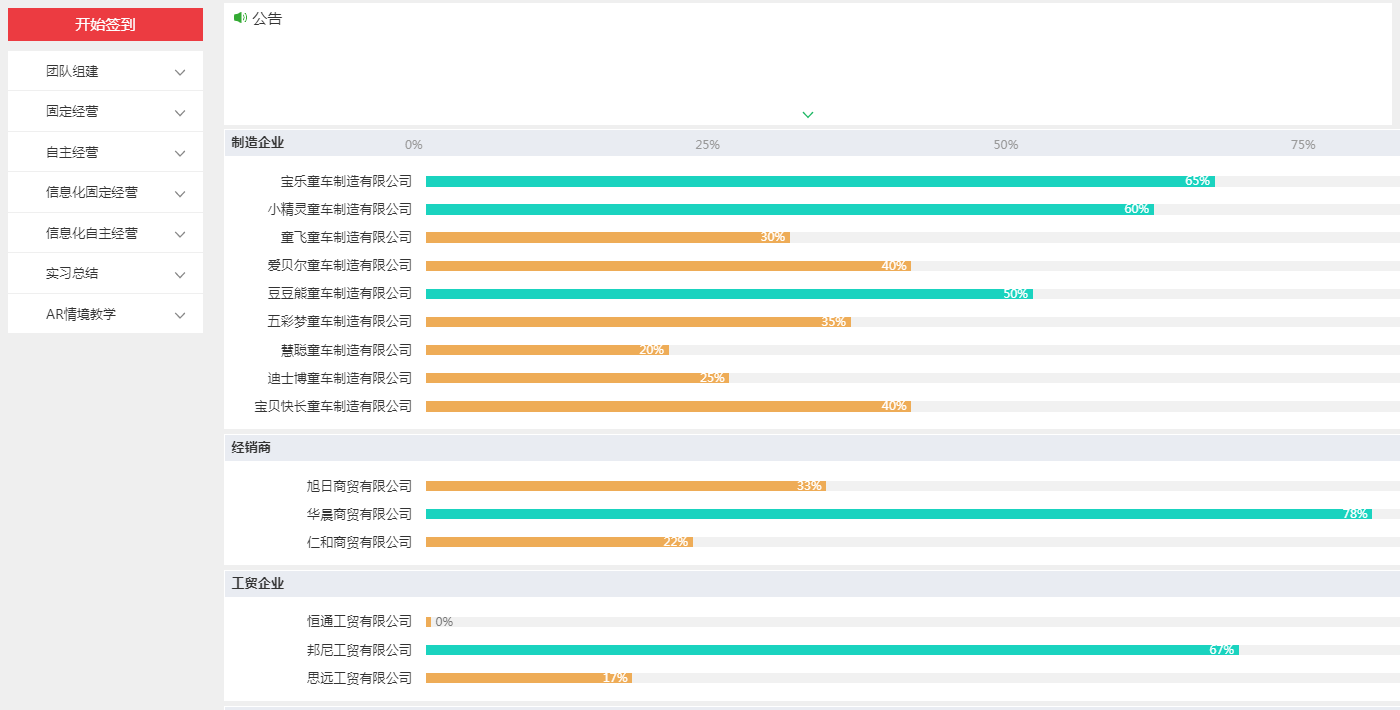
Task: Click the 30% progress bar for 童飞童车
Action: tap(608, 238)
